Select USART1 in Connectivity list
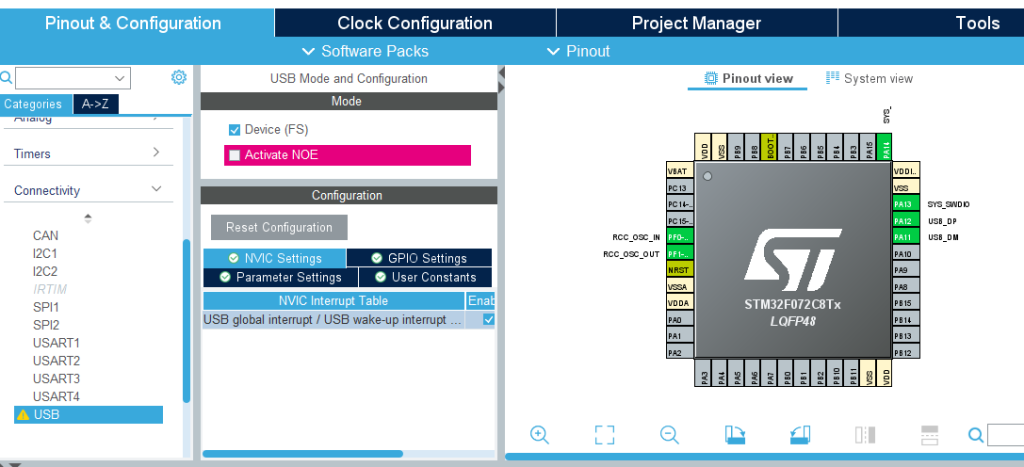 [x=56, y=343]
